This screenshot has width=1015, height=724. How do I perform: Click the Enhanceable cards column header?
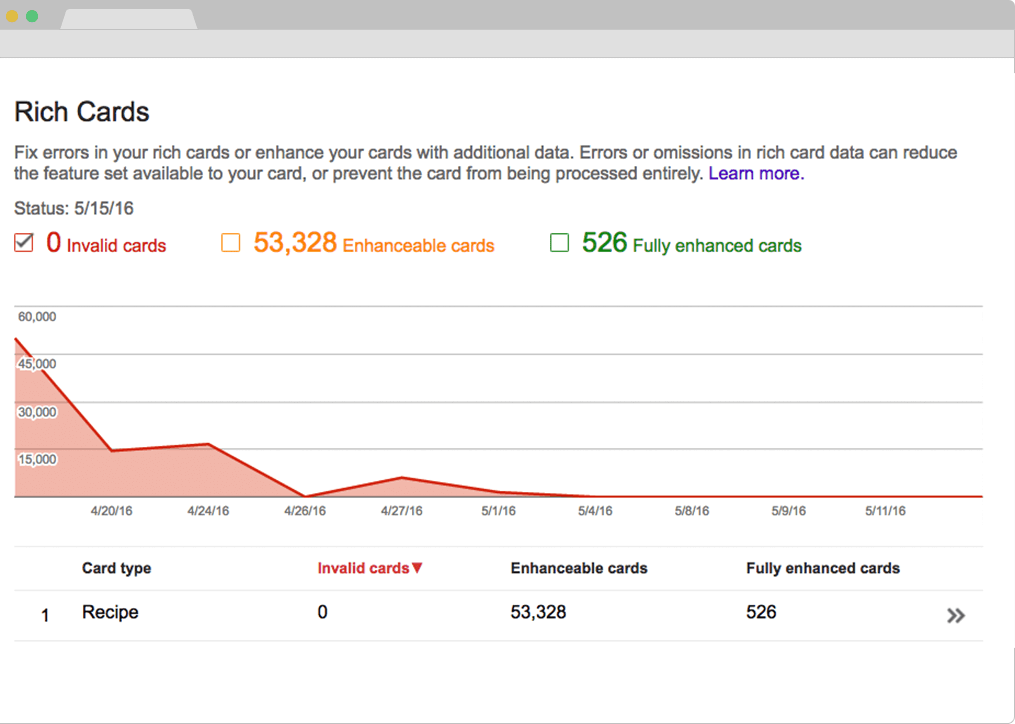point(578,568)
